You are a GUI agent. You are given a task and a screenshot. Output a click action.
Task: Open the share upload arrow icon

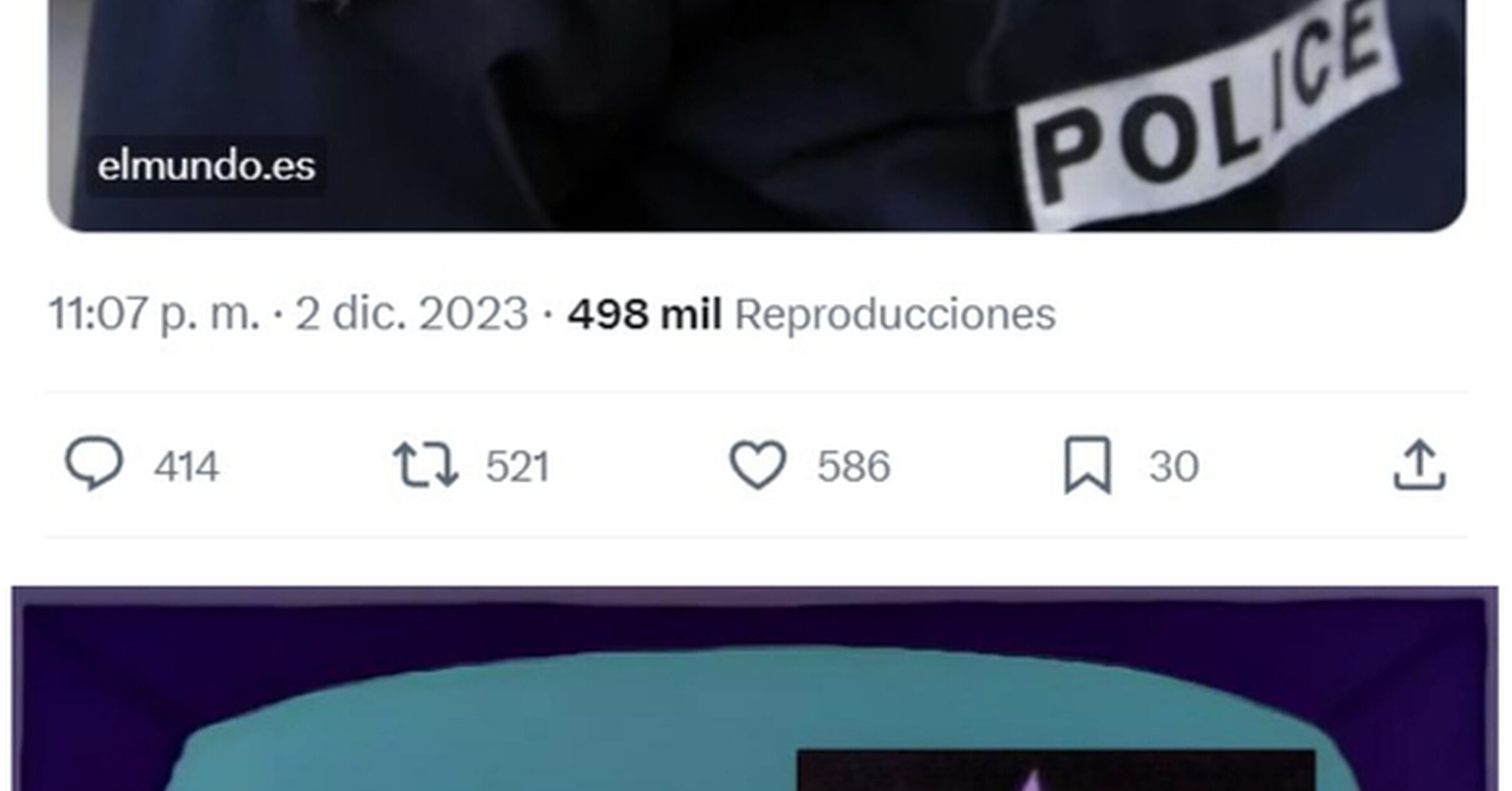pos(1420,465)
